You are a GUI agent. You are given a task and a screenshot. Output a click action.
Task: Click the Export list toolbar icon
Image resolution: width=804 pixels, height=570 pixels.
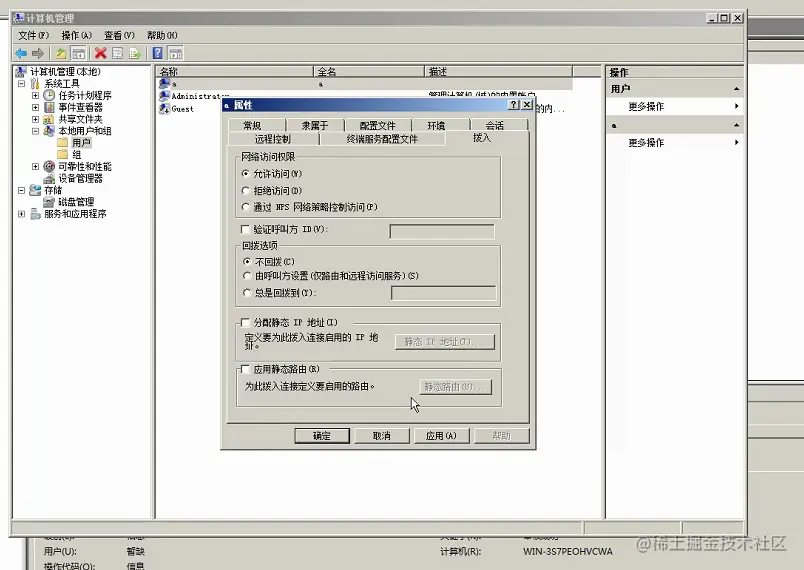135,53
